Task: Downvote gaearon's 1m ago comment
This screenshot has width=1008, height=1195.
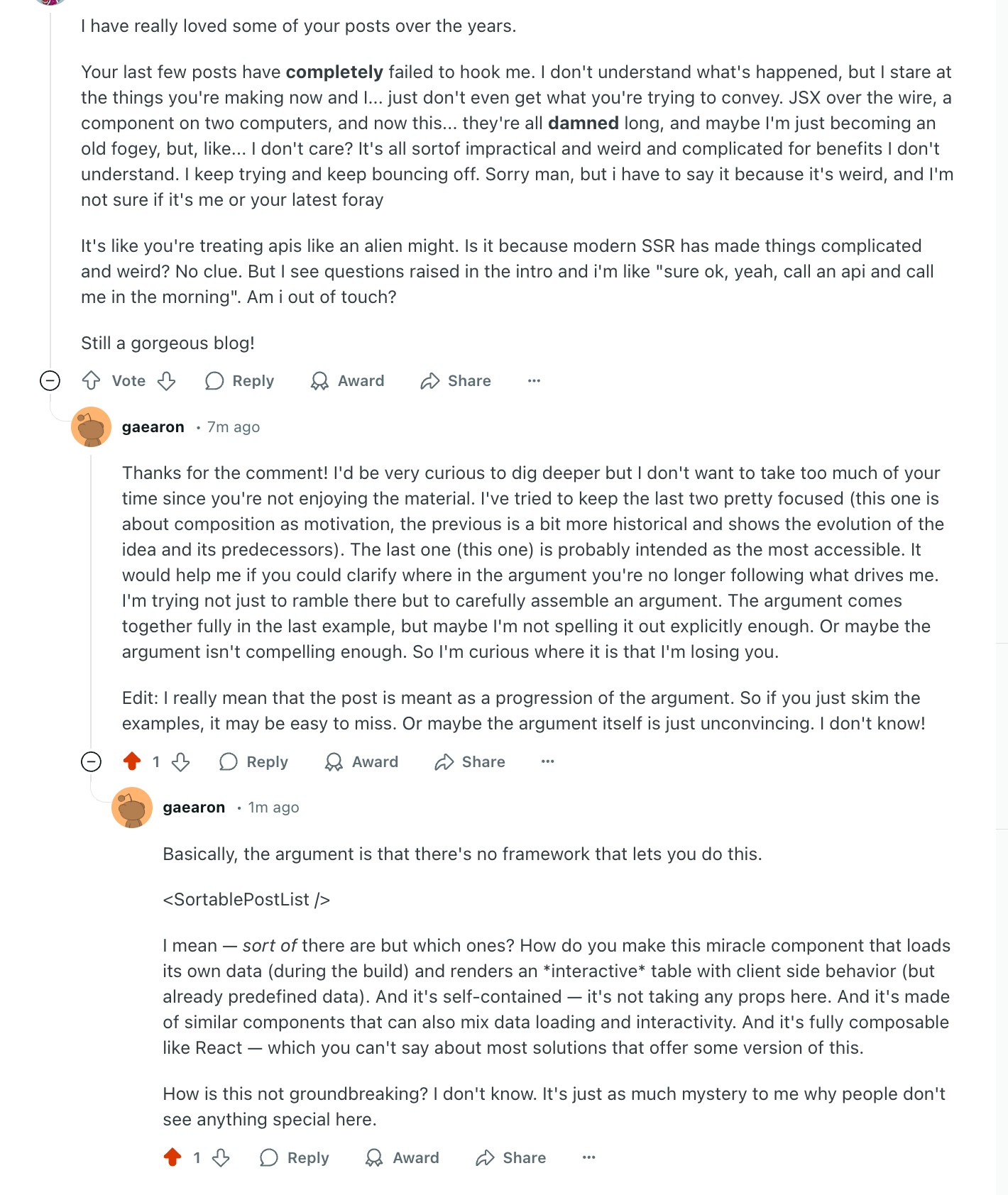Action: (x=221, y=1158)
